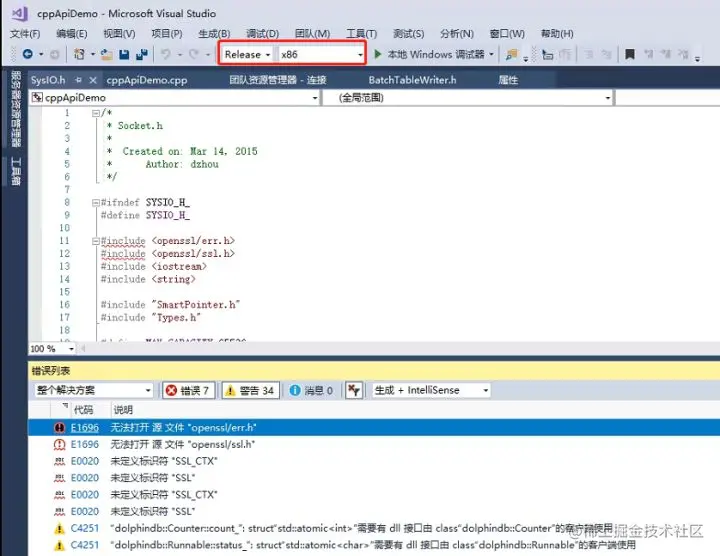720x556 pixels.
Task: Click the Visual Studio logo icon
Action: click(x=20, y=13)
